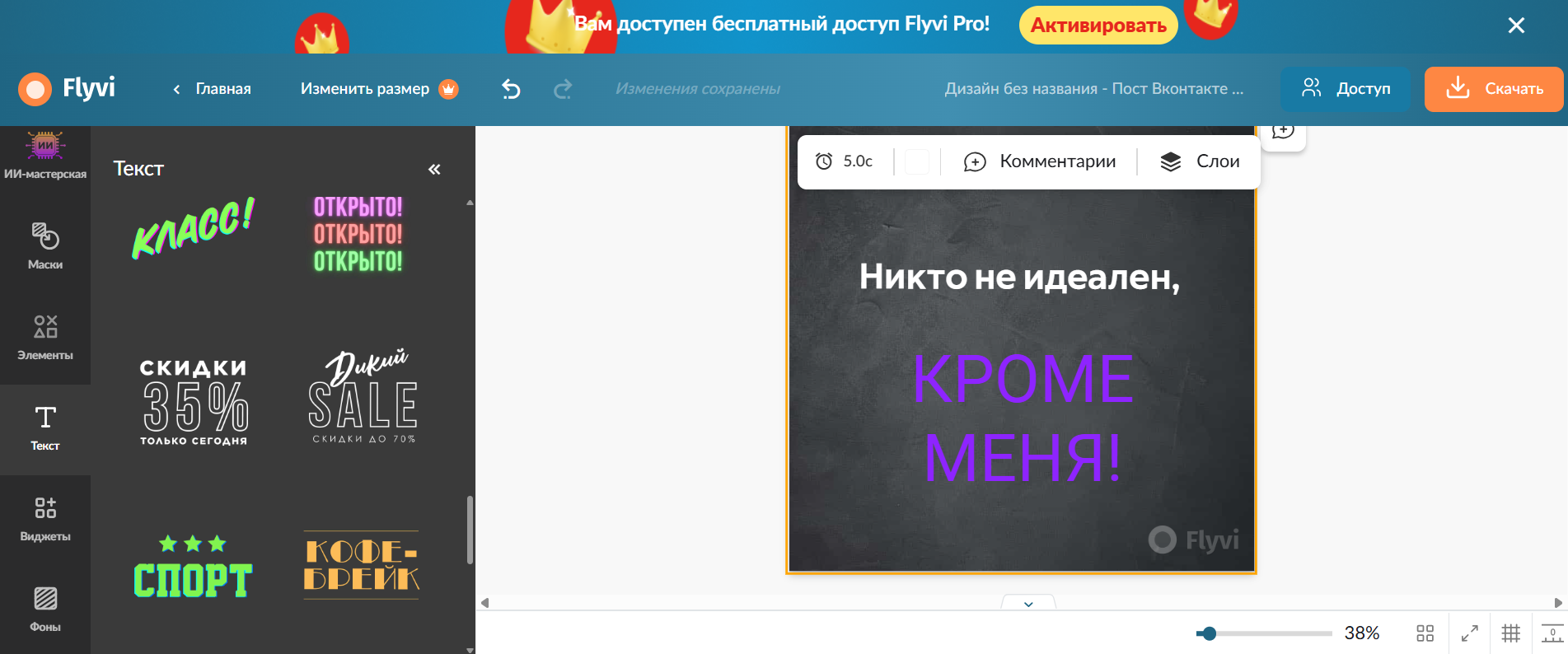The width and height of the screenshot is (1568, 654).
Task: Select the Текст tab in sidebar
Action: click(45, 427)
